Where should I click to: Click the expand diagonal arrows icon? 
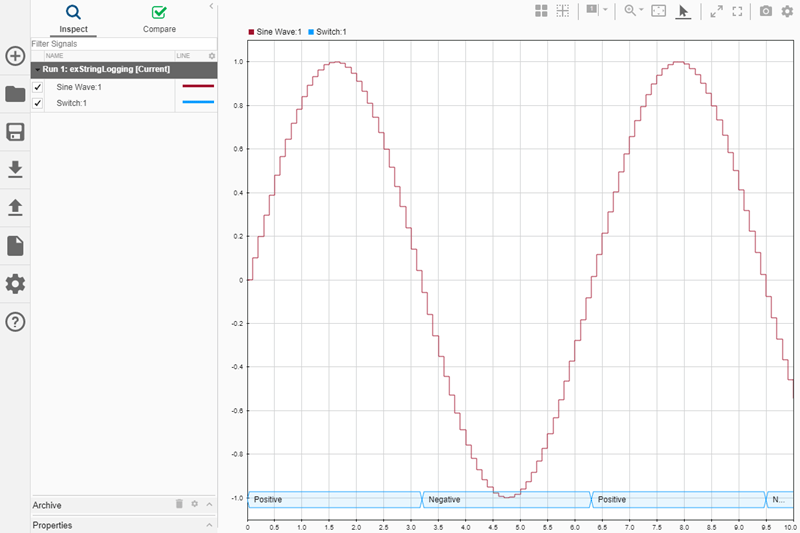716,11
